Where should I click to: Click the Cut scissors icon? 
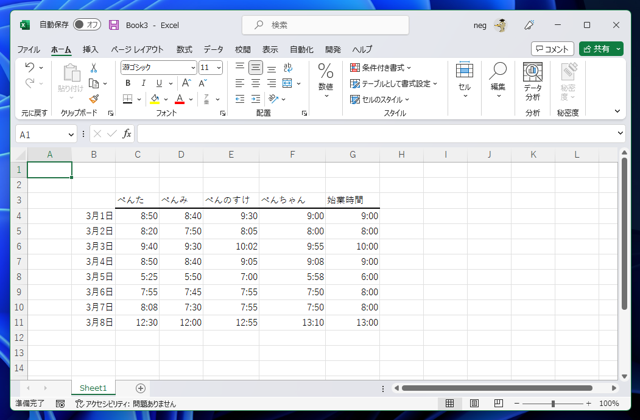(x=93, y=68)
